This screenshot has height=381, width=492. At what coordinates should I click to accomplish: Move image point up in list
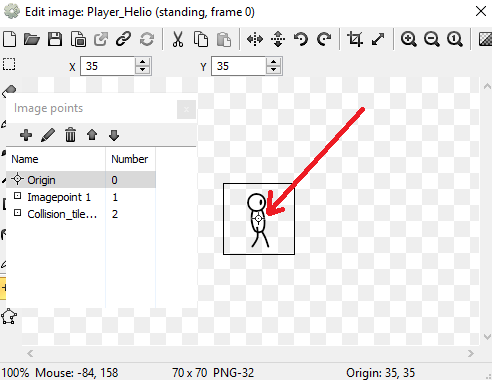(92, 135)
